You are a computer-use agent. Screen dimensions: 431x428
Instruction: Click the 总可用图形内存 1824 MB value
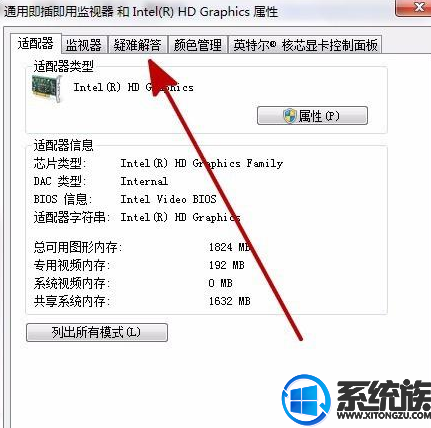tap(229, 247)
